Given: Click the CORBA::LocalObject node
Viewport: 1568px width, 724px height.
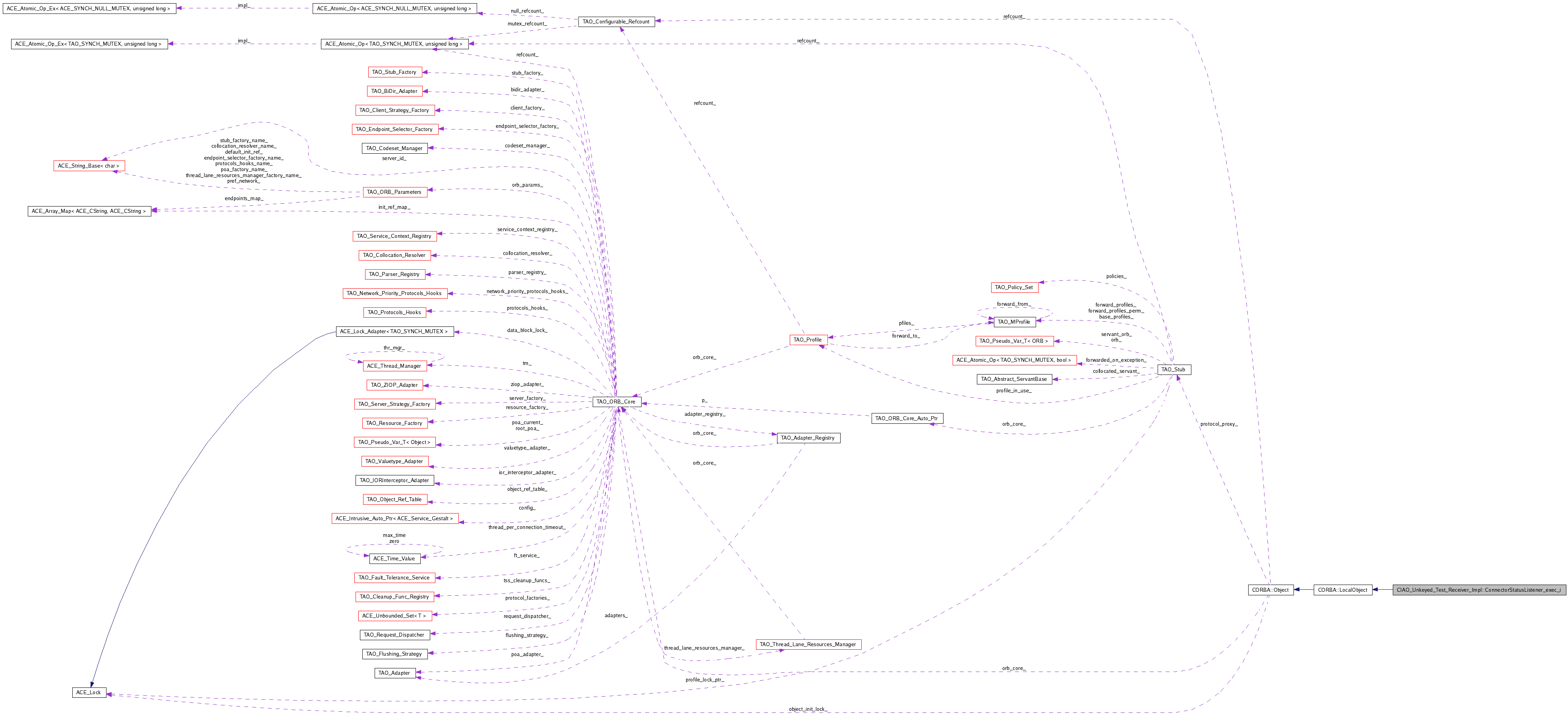Looking at the screenshot, I should point(1343,589).
